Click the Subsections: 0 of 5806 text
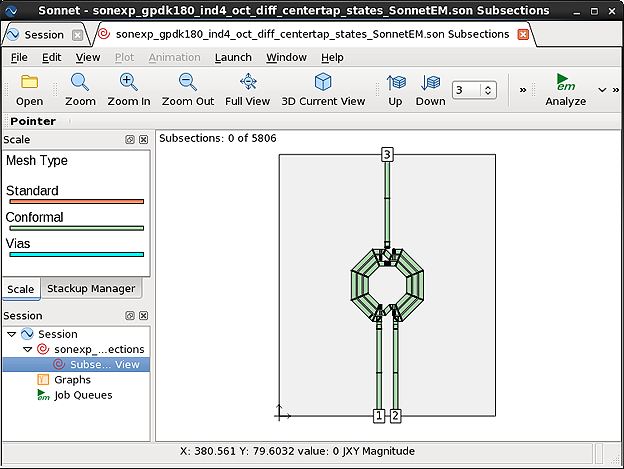This screenshot has width=624, height=469. coord(218,138)
